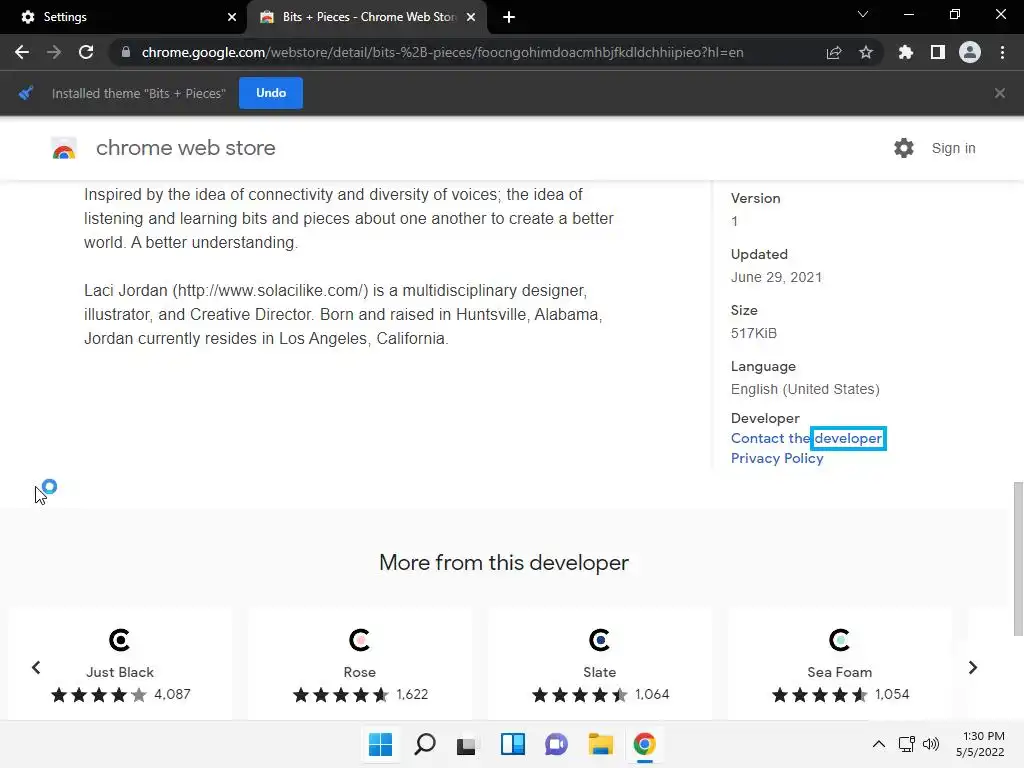Image resolution: width=1024 pixels, height=768 pixels.
Task: Open the Rose theme card
Action: pyautogui.click(x=360, y=665)
